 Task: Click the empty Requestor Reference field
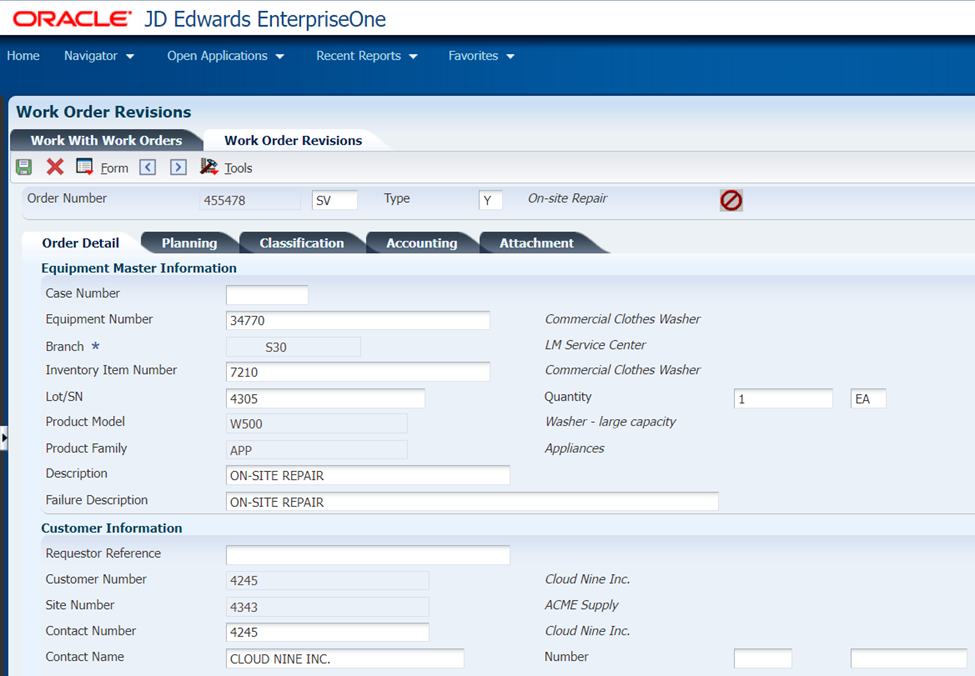point(368,555)
